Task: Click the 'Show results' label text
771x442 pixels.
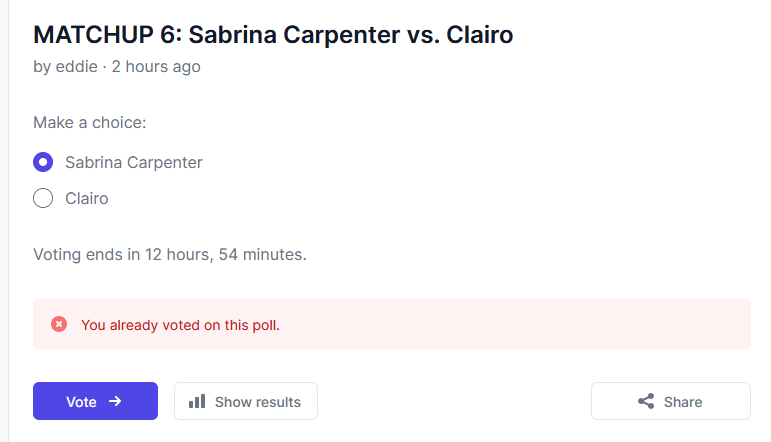Action: [258, 402]
